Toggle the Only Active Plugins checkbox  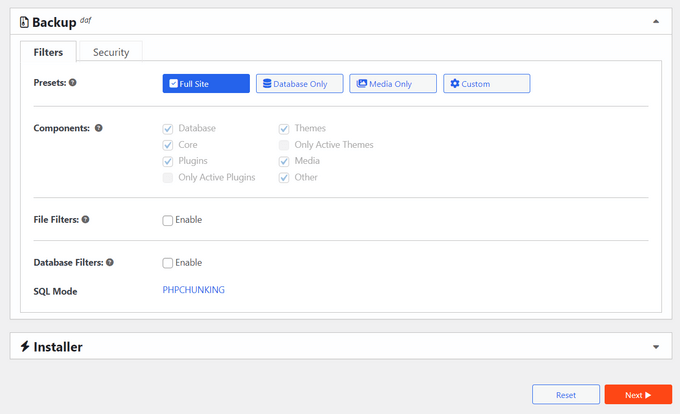[x=168, y=177]
